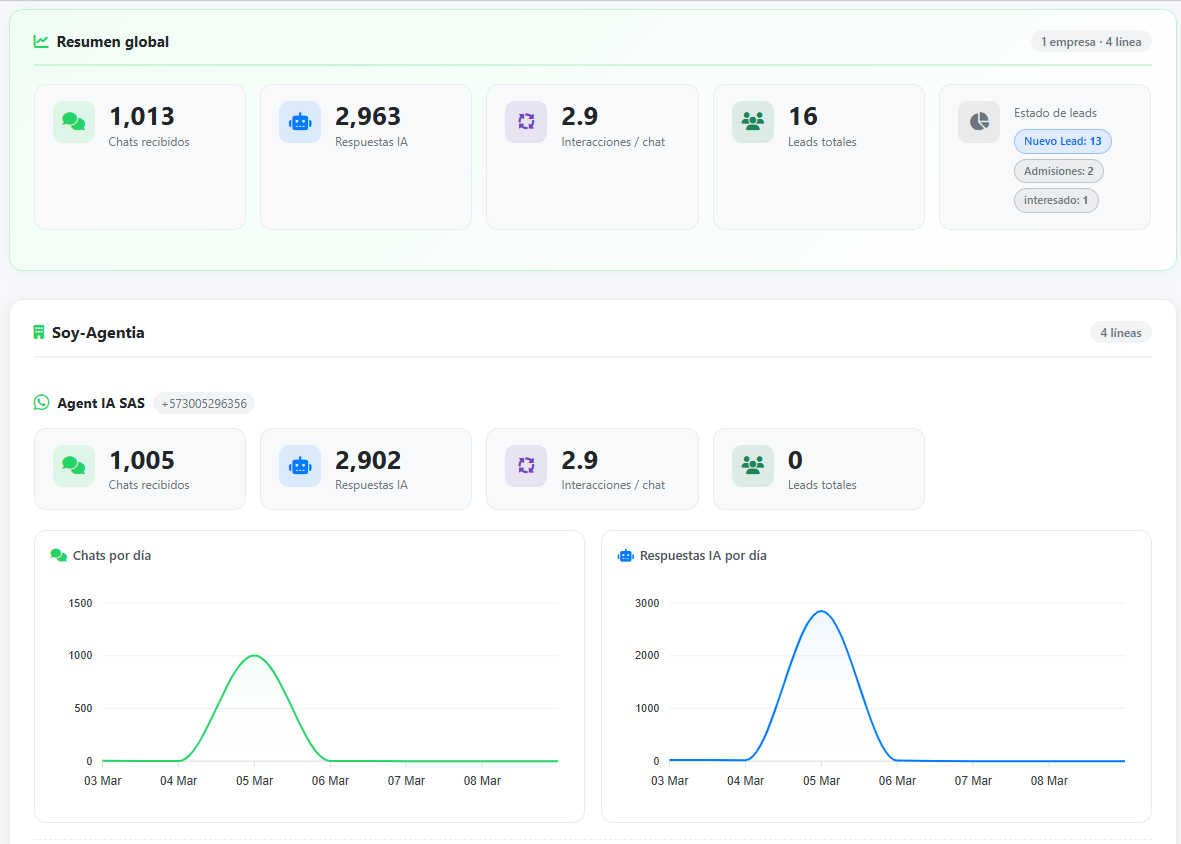Click the Chats por día chart title
This screenshot has height=844, width=1181.
111,556
